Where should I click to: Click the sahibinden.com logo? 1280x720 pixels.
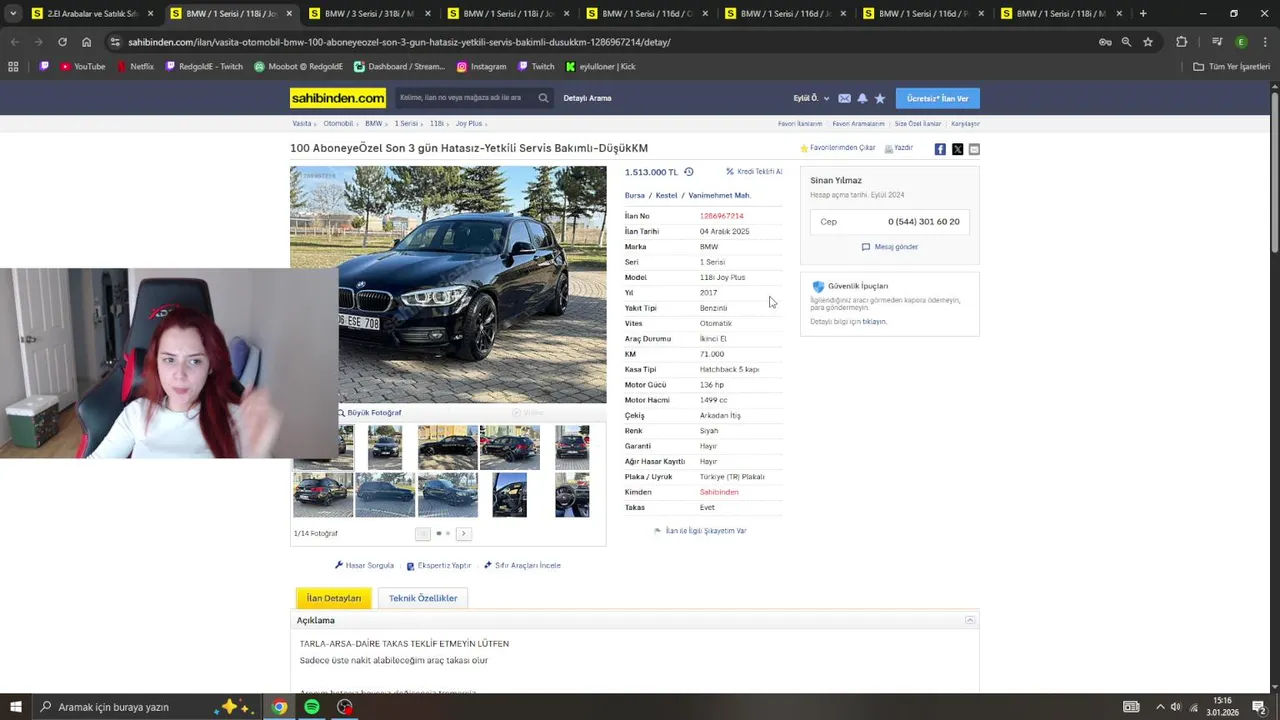coord(338,98)
